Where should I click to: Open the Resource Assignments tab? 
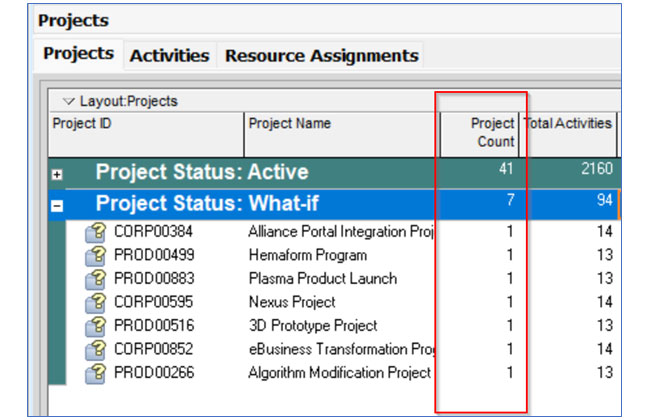(321, 56)
